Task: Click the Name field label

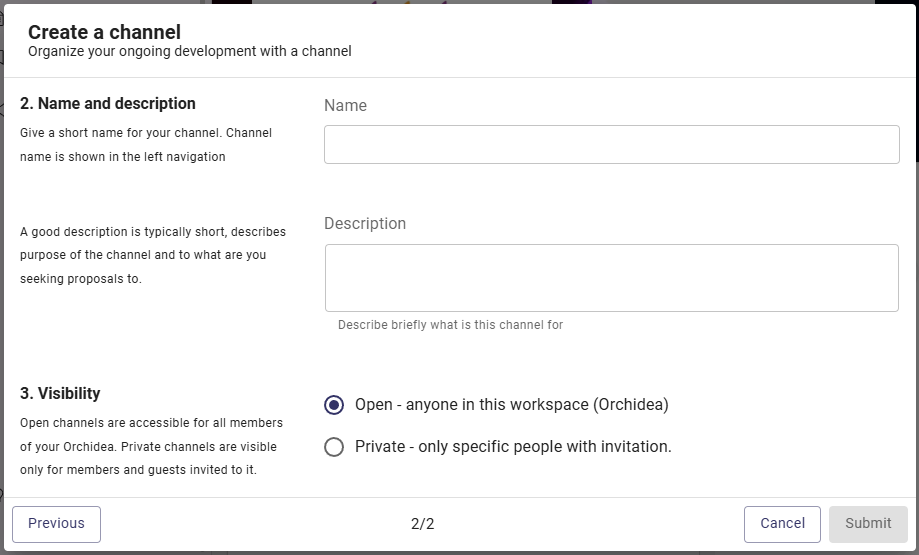Action: click(x=345, y=105)
